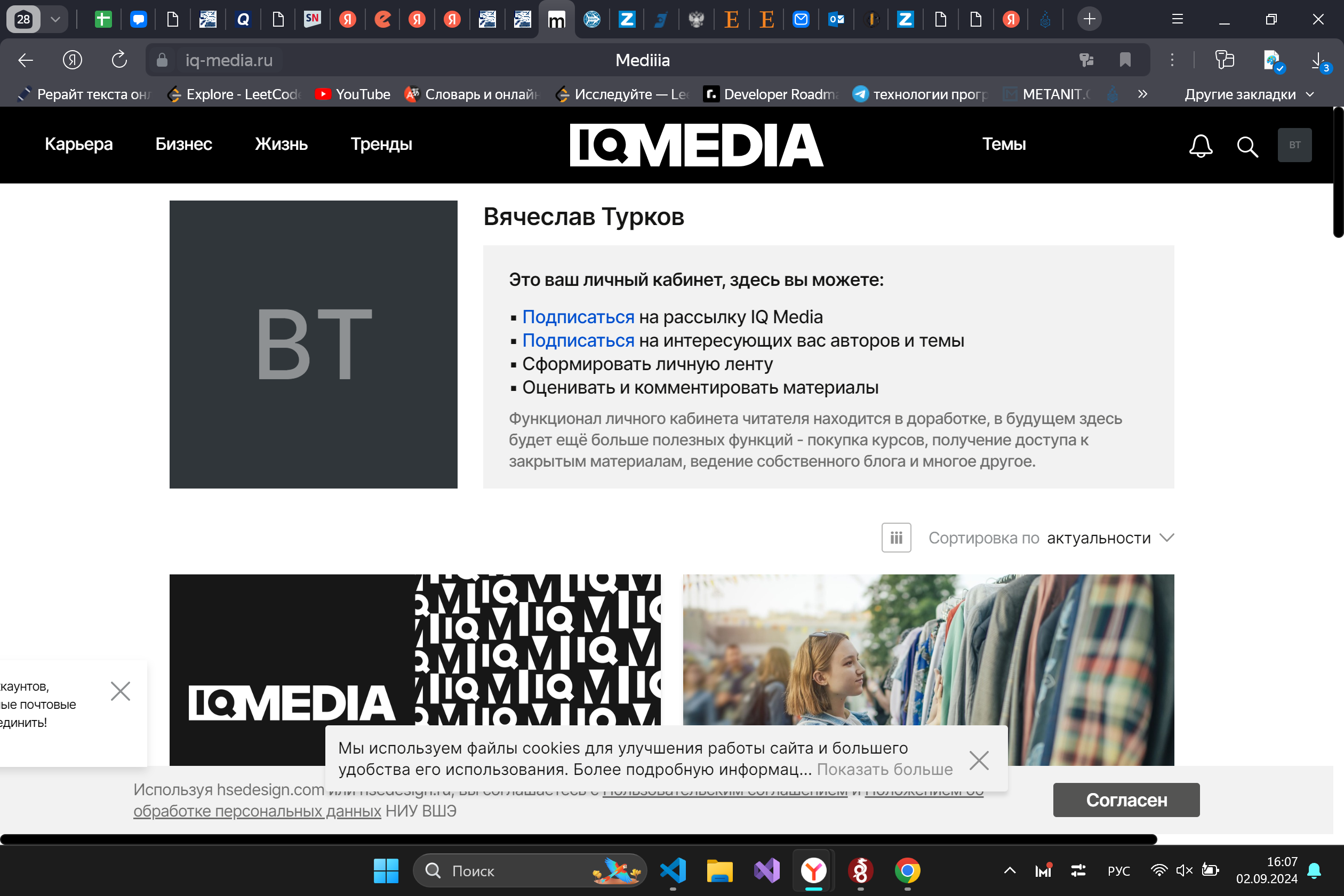Switch to the green plus tab
The width and height of the screenshot is (1344, 896).
[103, 19]
